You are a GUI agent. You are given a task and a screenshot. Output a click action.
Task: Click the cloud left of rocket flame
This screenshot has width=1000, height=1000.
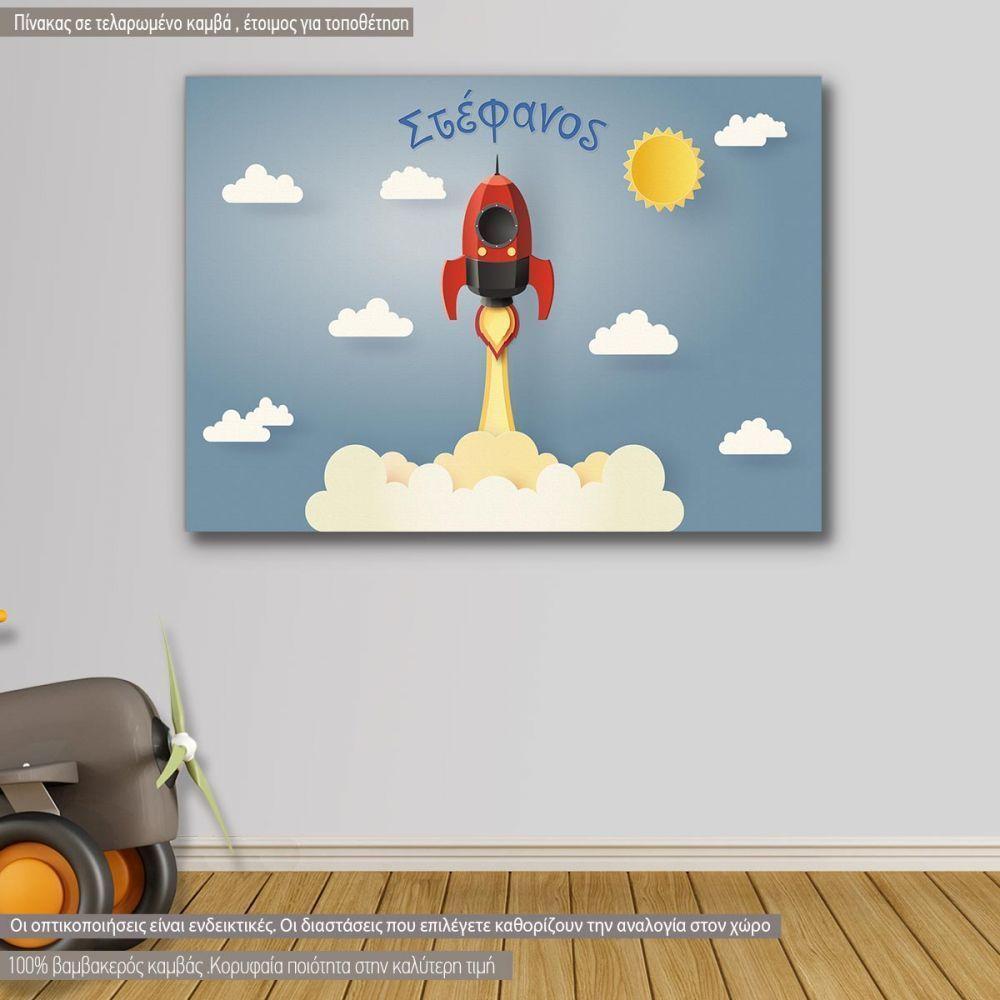click(x=371, y=320)
